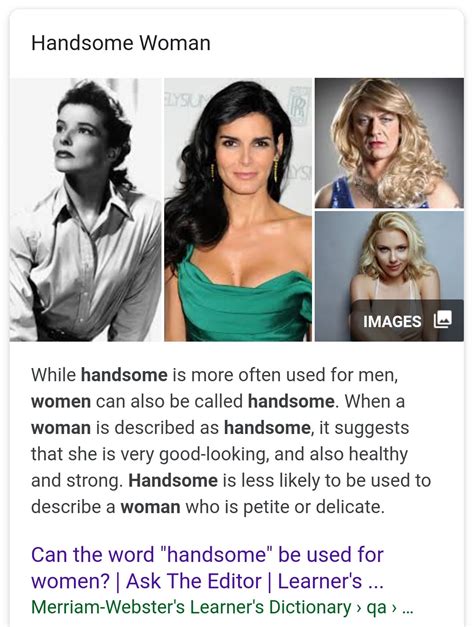Click the result title ending in Learner's
The width and height of the screenshot is (474, 627).
(x=207, y=567)
